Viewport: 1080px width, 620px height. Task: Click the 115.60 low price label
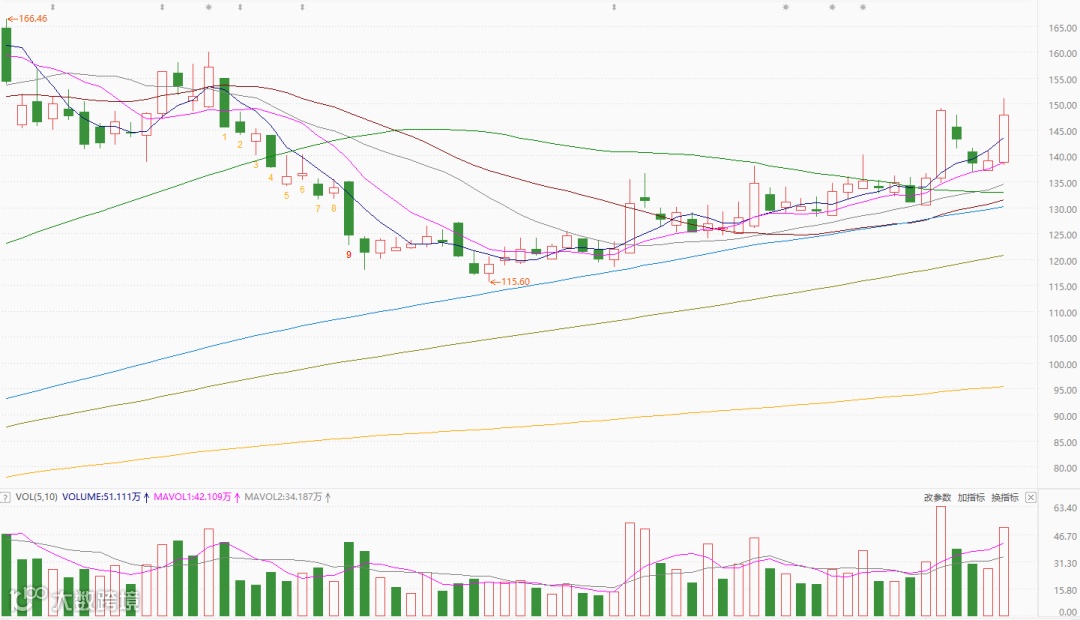(515, 282)
